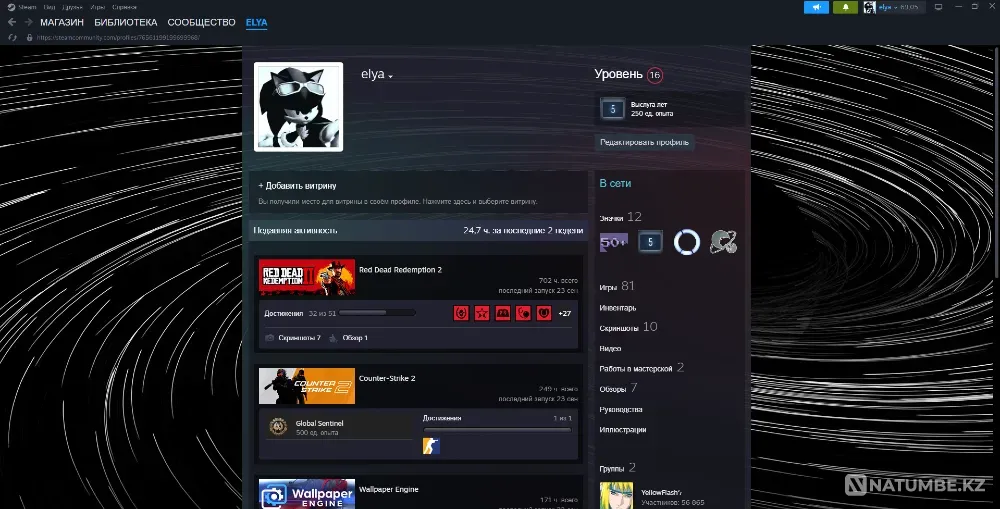Click the YellowFlash group avatar
Image resolution: width=1000 pixels, height=509 pixels.
click(616, 496)
